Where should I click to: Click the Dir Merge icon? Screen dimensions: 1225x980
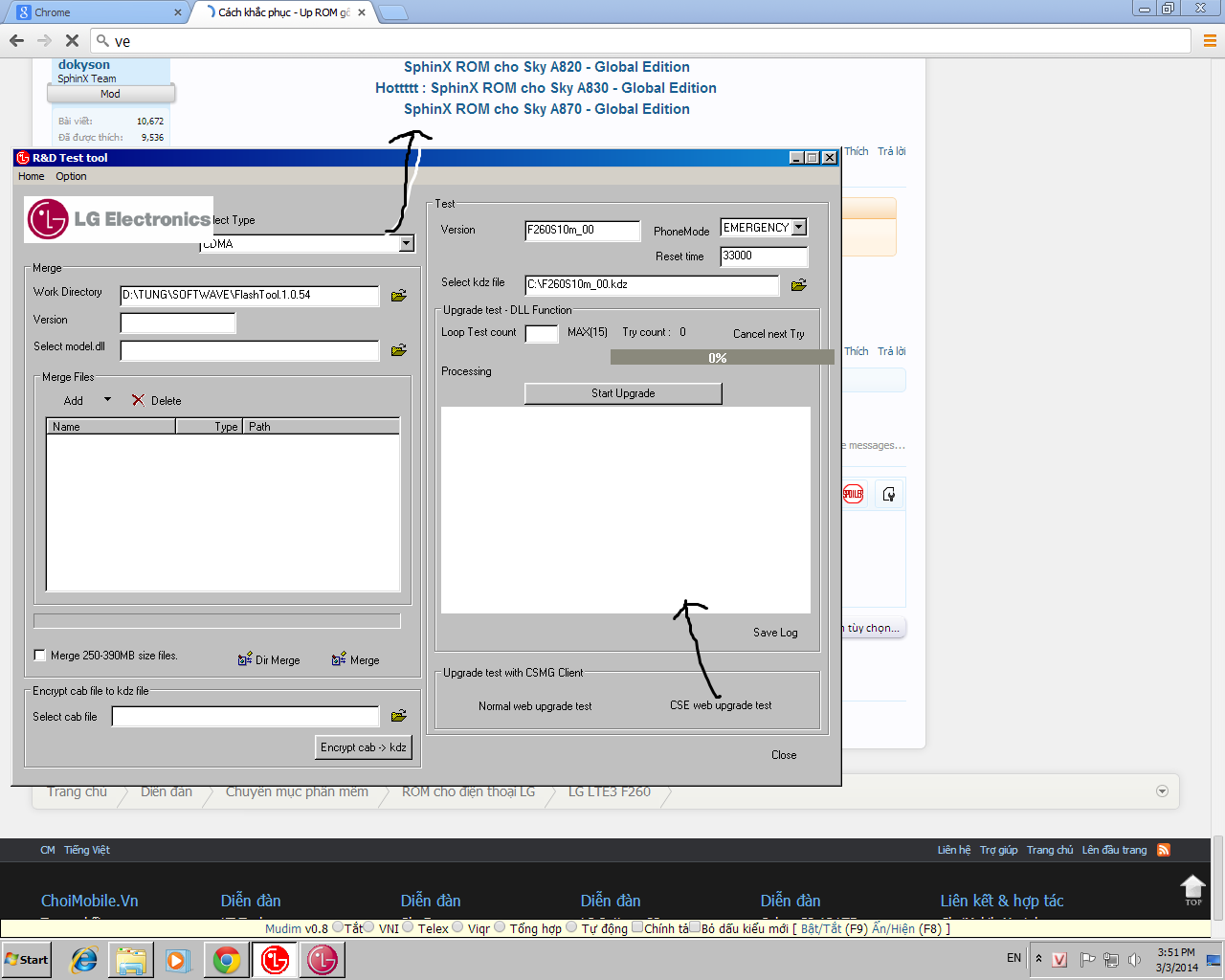(x=245, y=659)
